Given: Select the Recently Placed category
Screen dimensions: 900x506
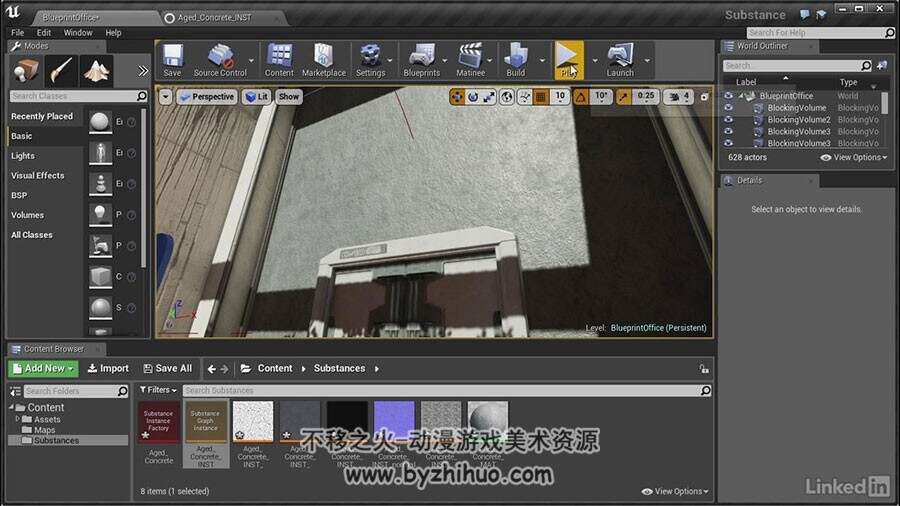Looking at the screenshot, I should pyautogui.click(x=42, y=116).
